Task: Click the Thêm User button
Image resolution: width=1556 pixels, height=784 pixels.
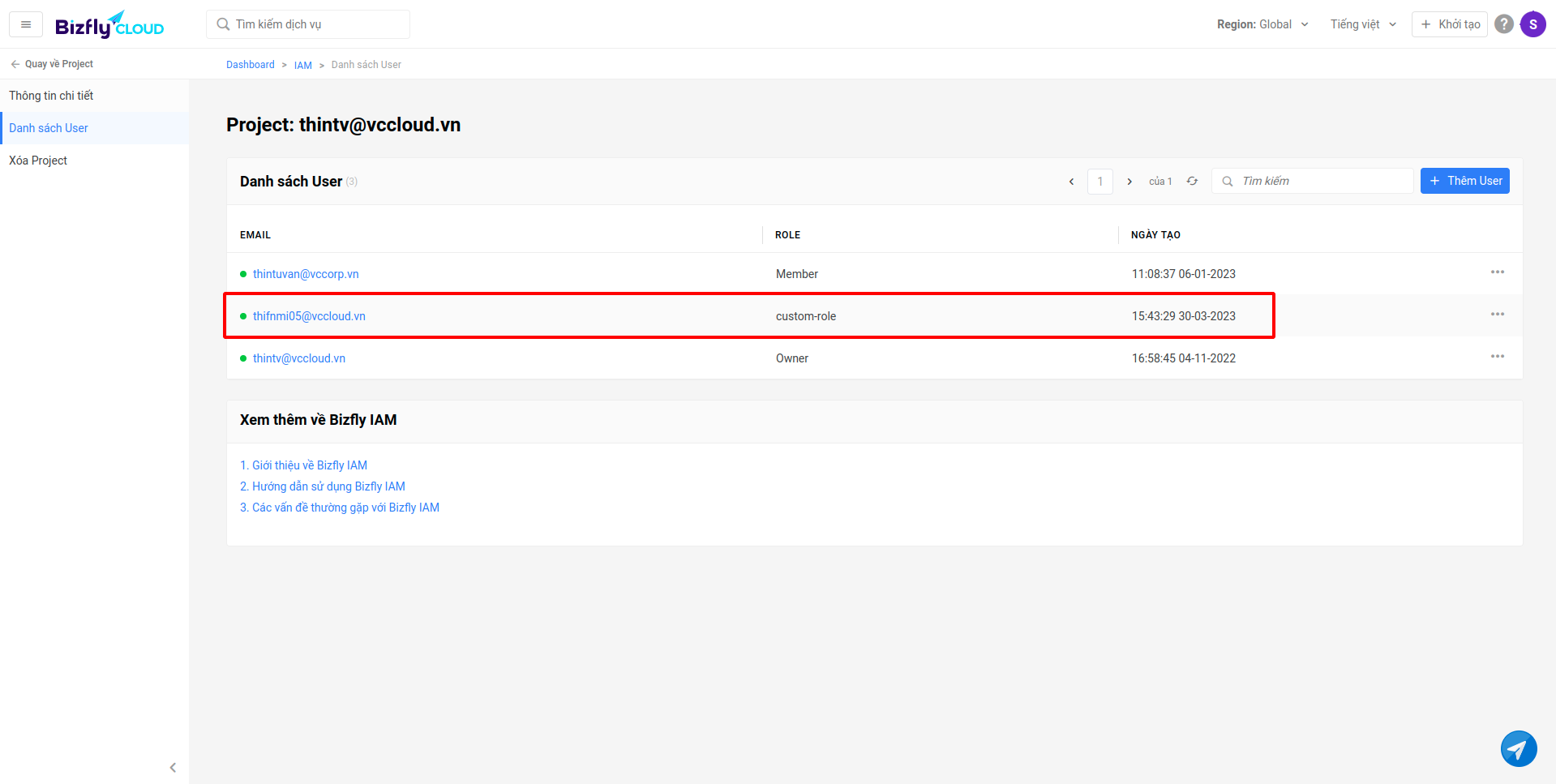Action: (1464, 181)
